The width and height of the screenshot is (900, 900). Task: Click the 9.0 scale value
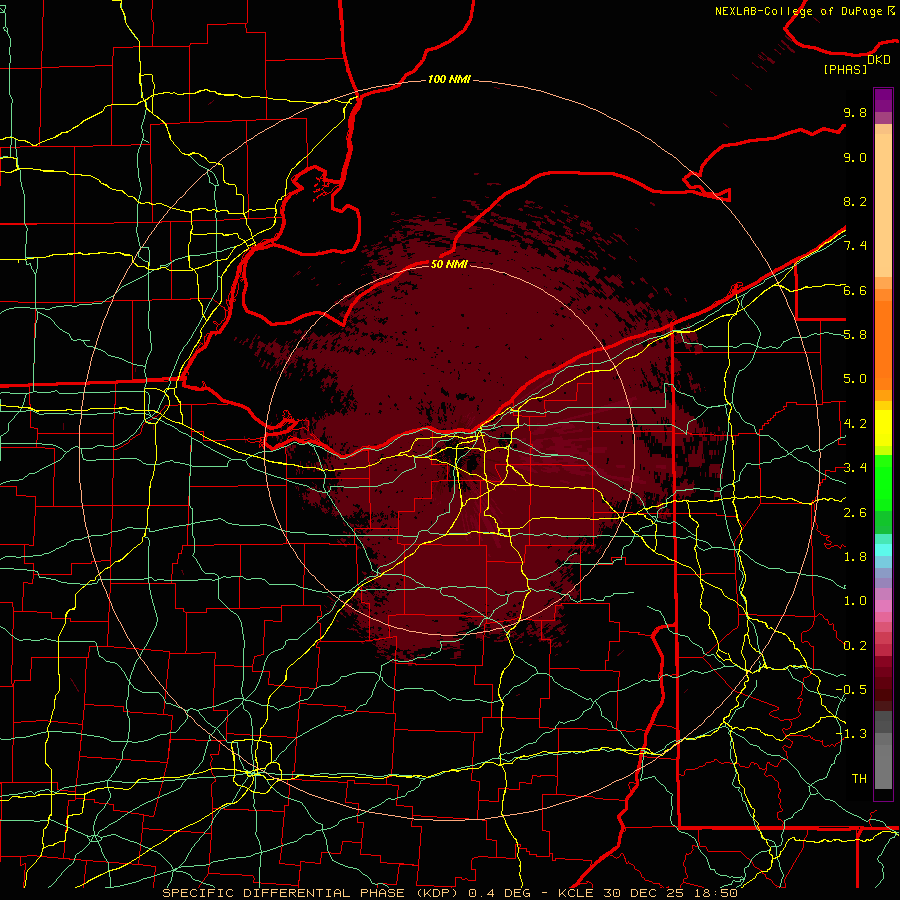point(855,157)
